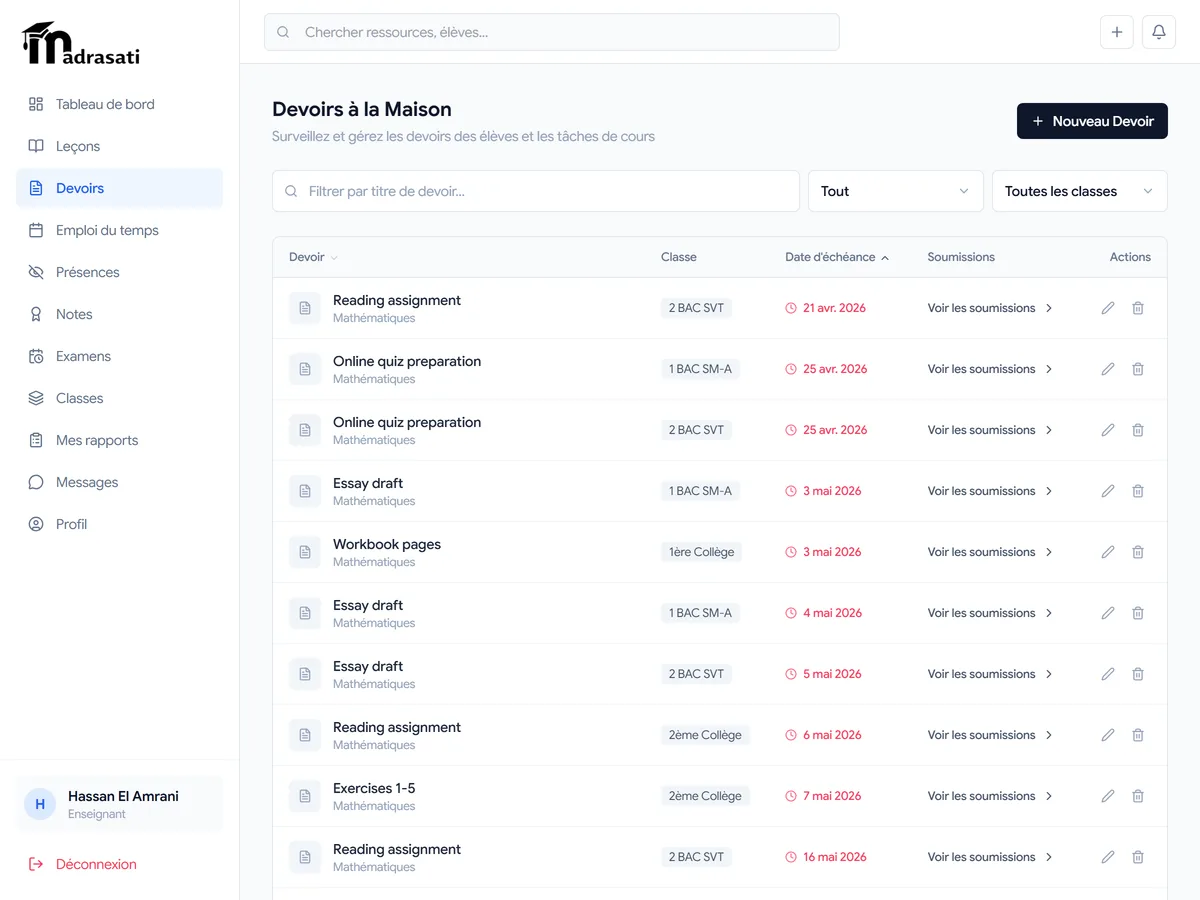Edit the Workbook pages assignment with the pencil icon

click(x=1108, y=552)
